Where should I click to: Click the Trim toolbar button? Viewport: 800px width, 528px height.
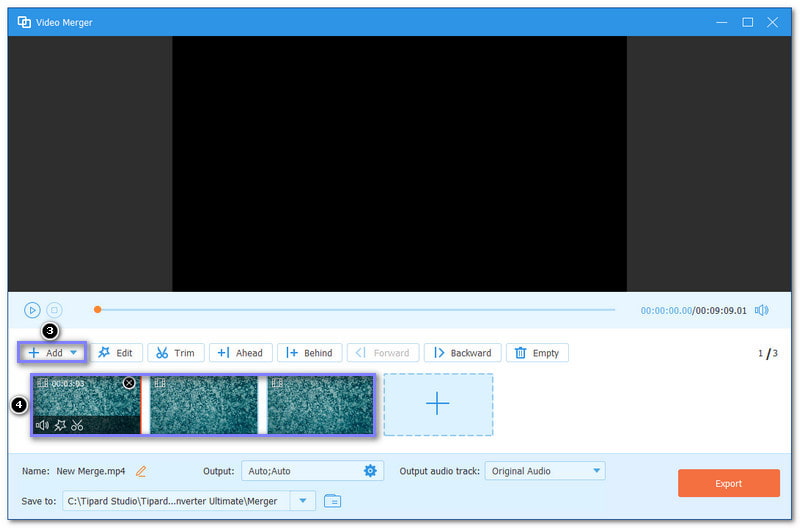176,353
